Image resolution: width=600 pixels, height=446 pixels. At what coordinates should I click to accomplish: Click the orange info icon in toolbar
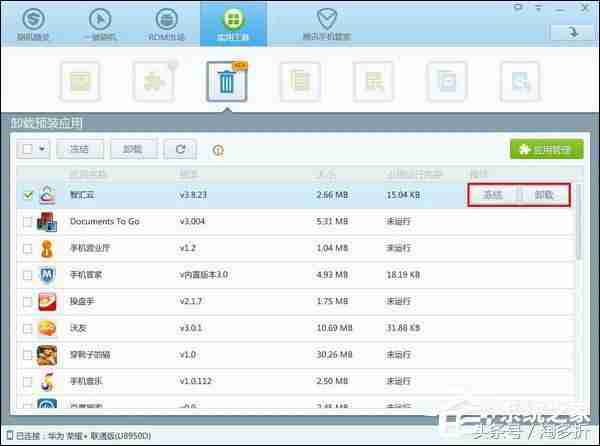coord(218,150)
